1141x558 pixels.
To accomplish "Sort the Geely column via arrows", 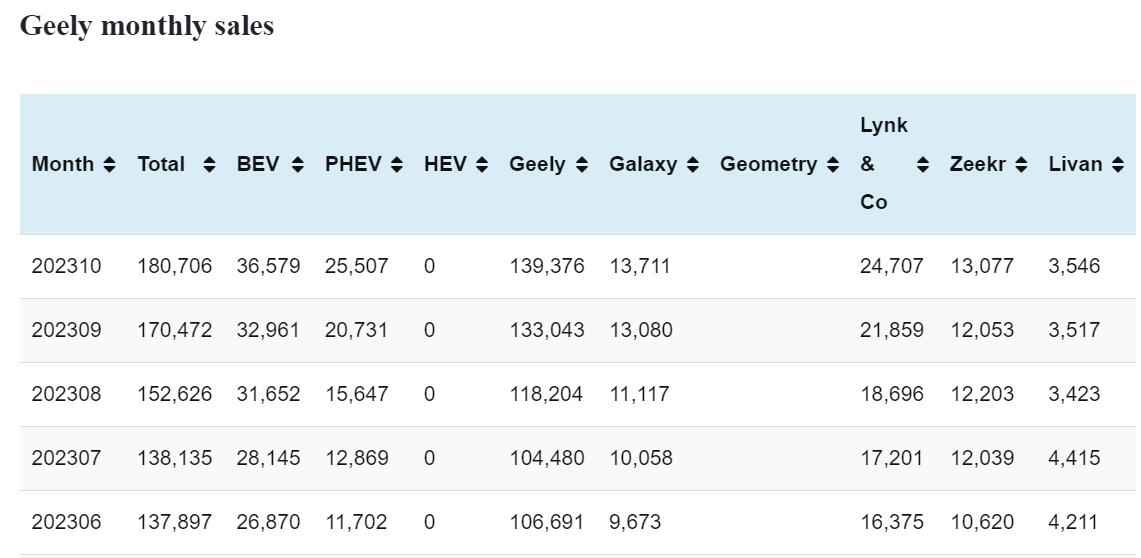I will [582, 164].
